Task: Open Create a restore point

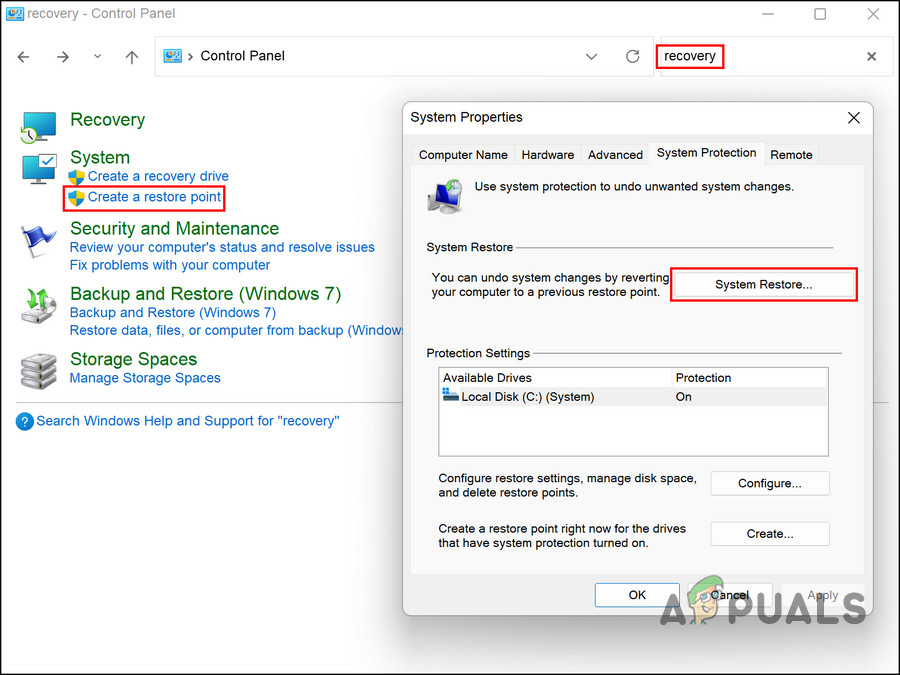Action: tap(154, 197)
